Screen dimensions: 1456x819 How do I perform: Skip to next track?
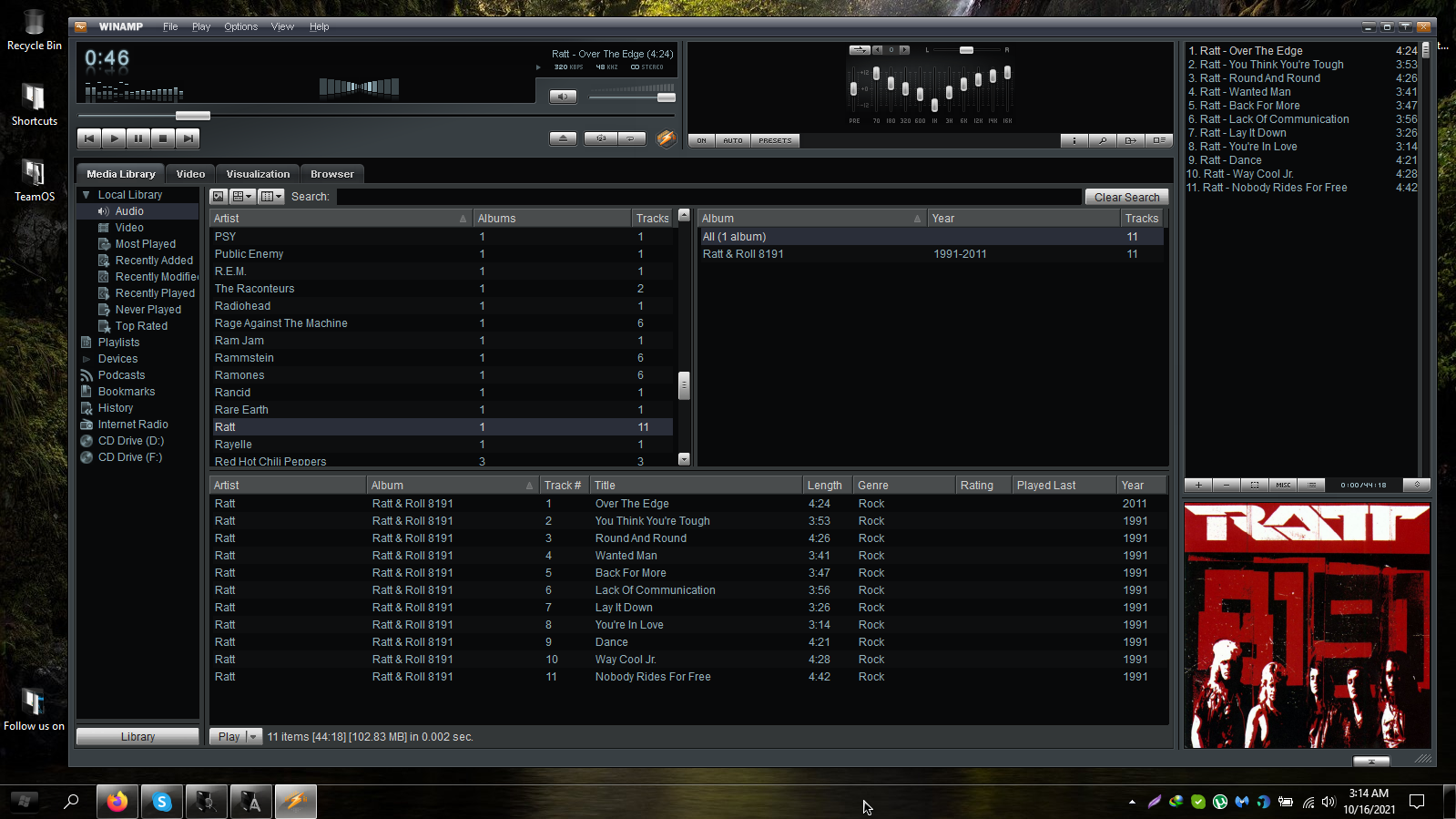(188, 138)
